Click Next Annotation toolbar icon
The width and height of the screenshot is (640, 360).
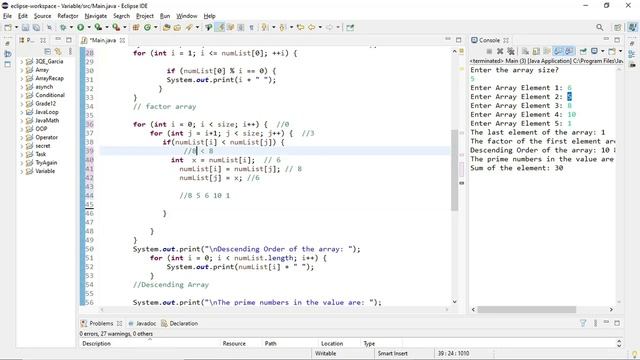[x=264, y=27]
